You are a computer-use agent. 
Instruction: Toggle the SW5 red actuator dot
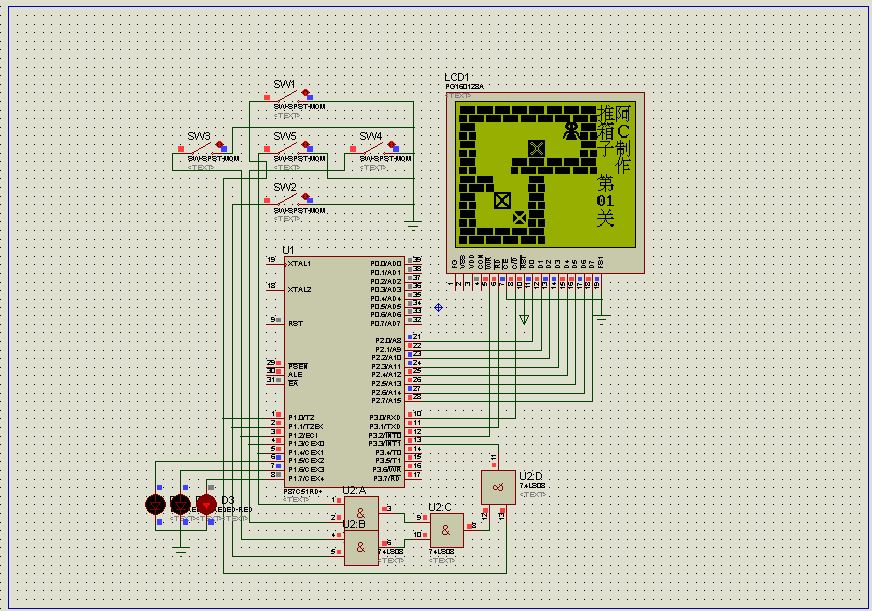pos(305,145)
